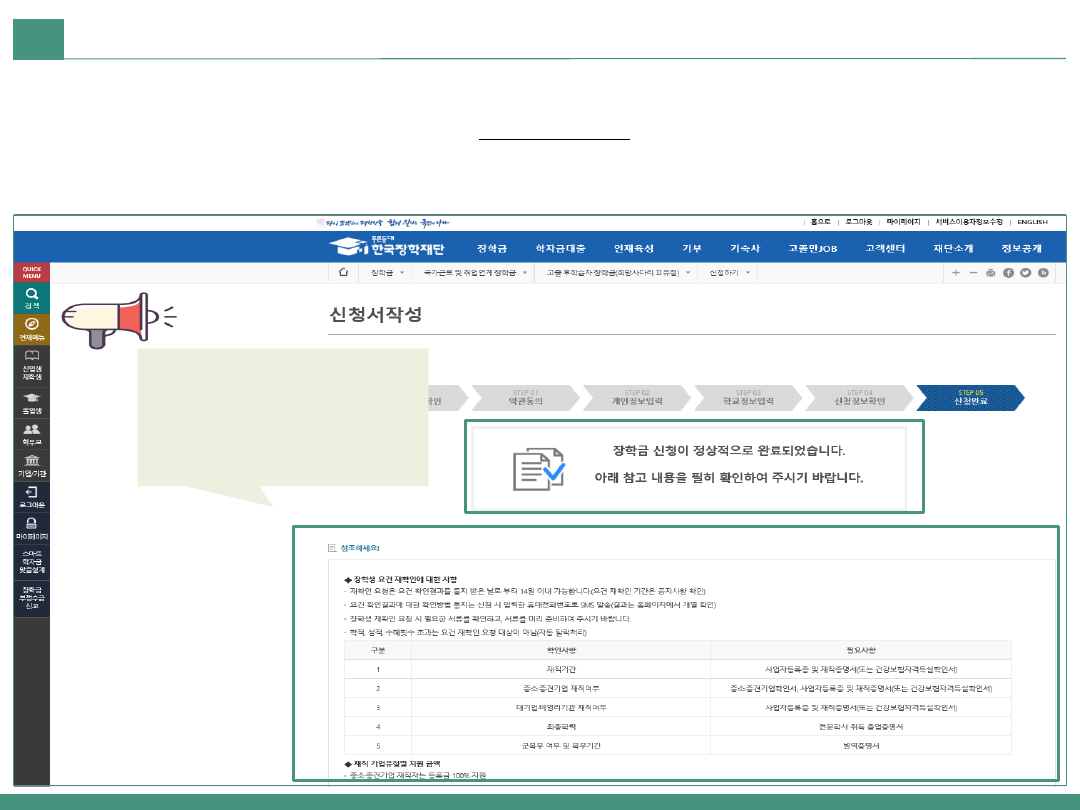Click the print icon in page toolbar
Viewport: 1080px width, 810px height.
[990, 272]
